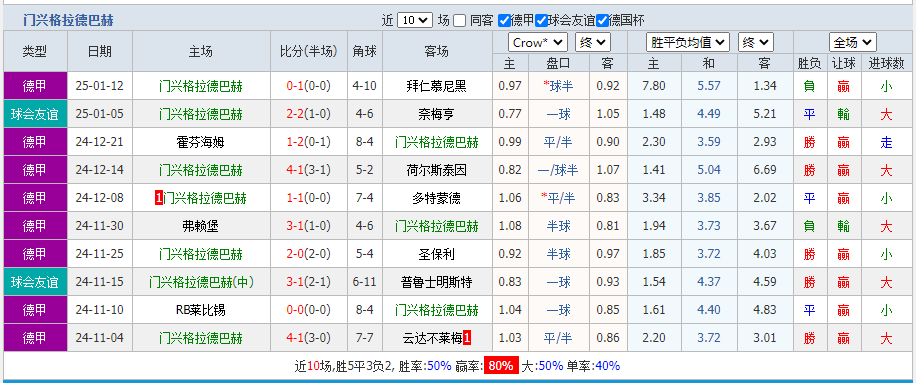Uncheck the 球会友谊 filter checkbox
This screenshot has width=916, height=383.
tap(542, 20)
